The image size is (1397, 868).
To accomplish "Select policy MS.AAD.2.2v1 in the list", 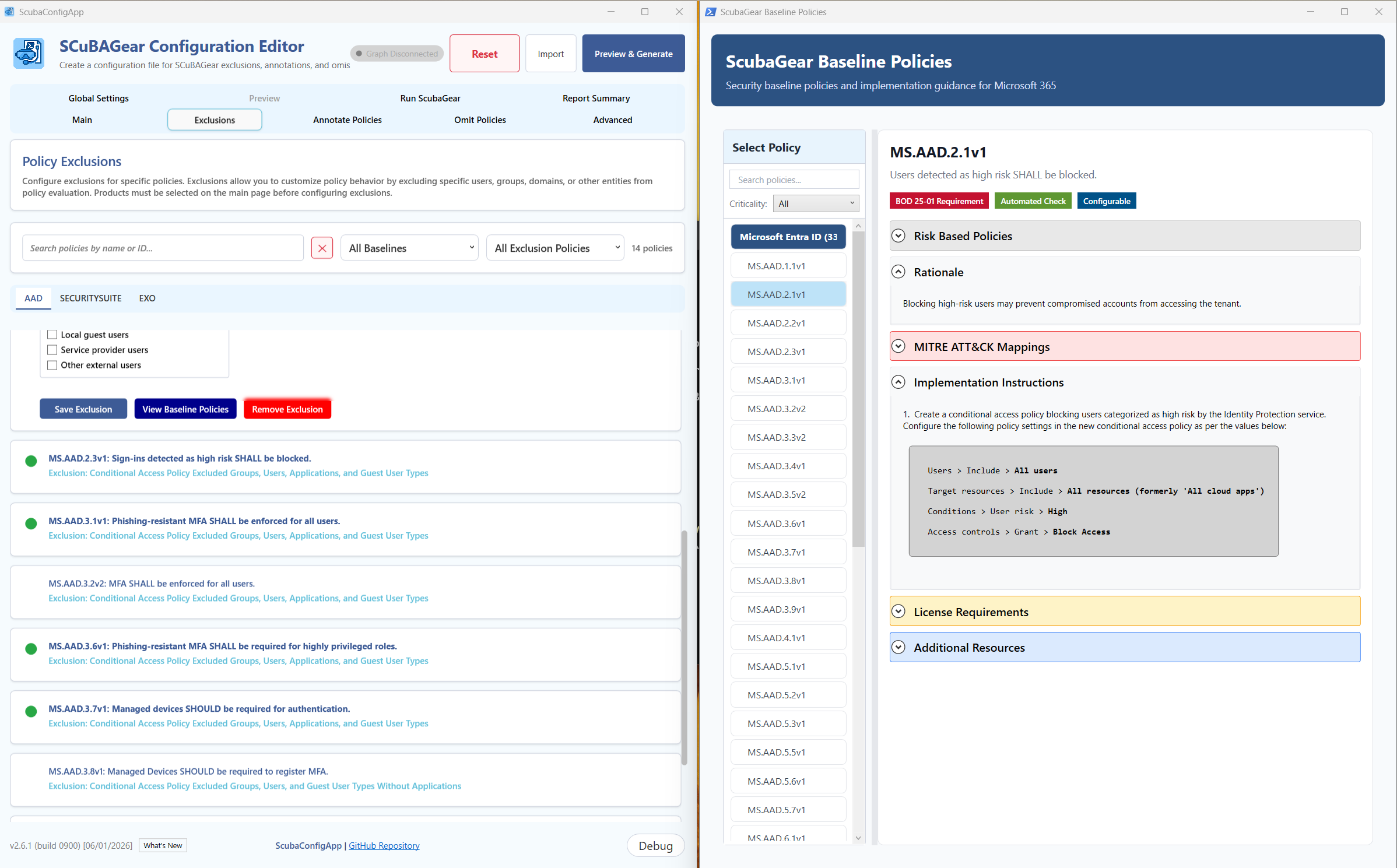I will (x=788, y=323).
